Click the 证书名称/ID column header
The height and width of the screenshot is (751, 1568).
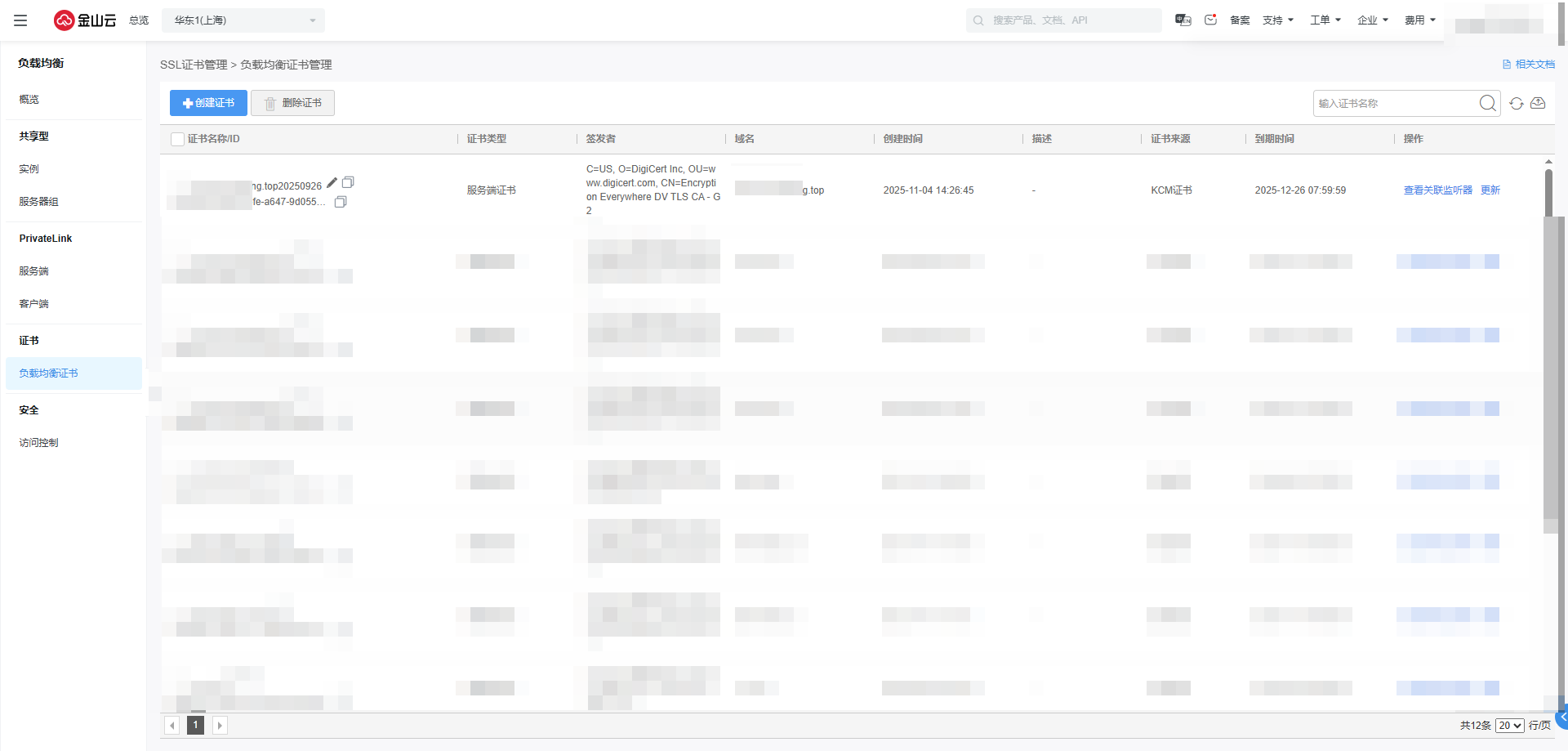point(213,139)
